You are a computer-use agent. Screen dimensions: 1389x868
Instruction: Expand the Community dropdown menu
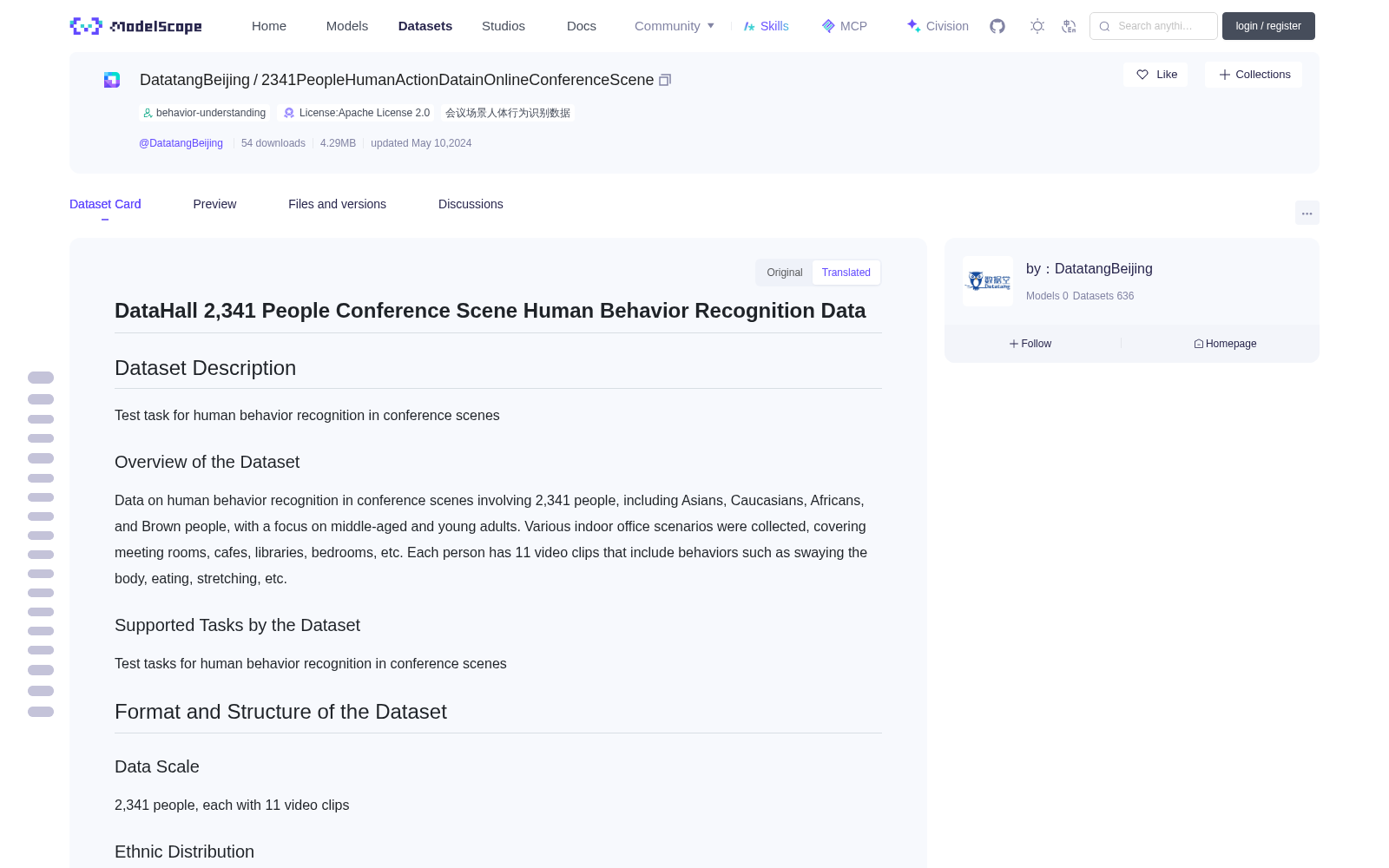[675, 26]
